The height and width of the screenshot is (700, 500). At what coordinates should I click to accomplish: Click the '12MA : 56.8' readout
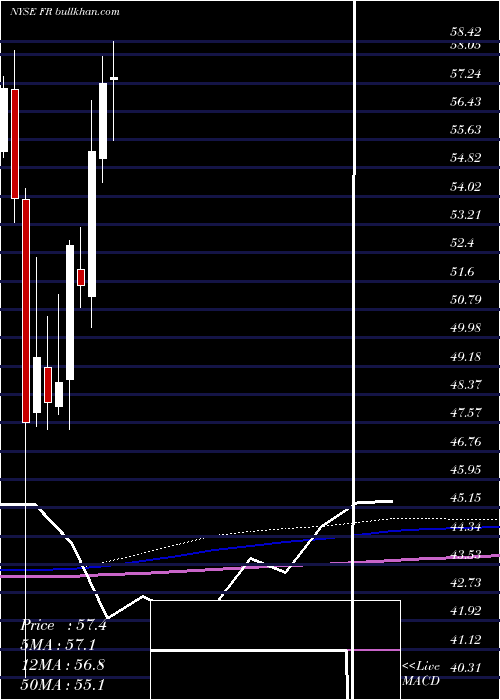(62, 665)
